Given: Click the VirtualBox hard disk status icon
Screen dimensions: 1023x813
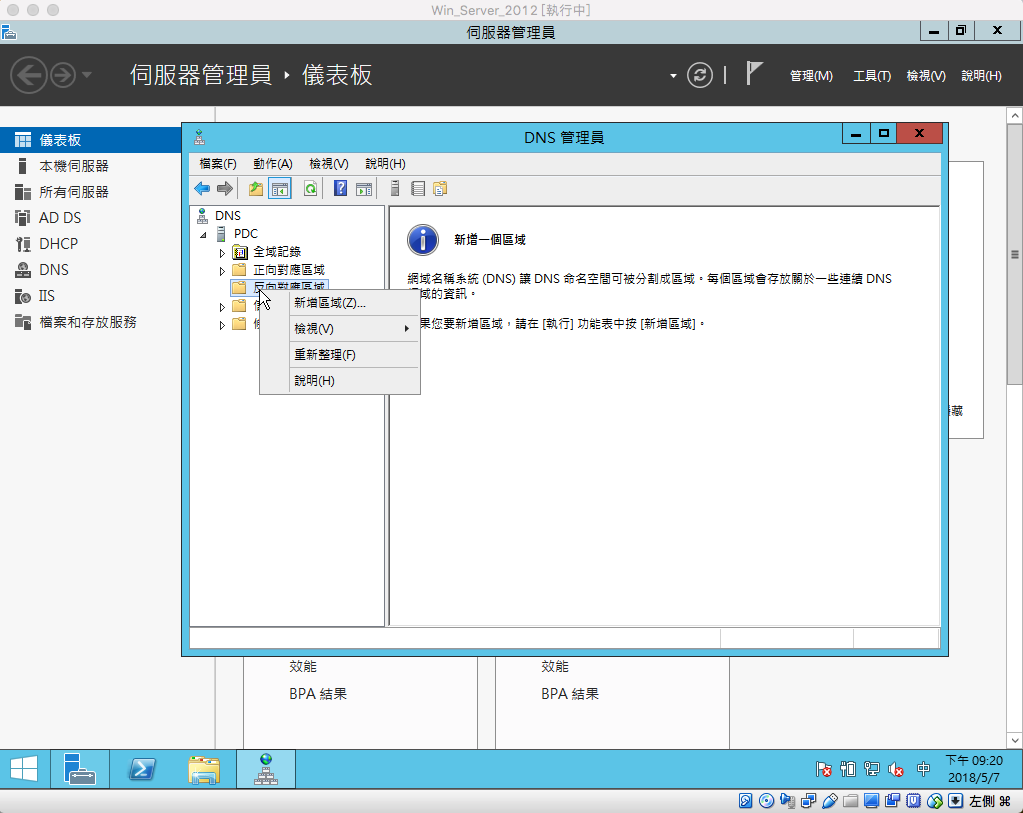Looking at the screenshot, I should click(745, 801).
